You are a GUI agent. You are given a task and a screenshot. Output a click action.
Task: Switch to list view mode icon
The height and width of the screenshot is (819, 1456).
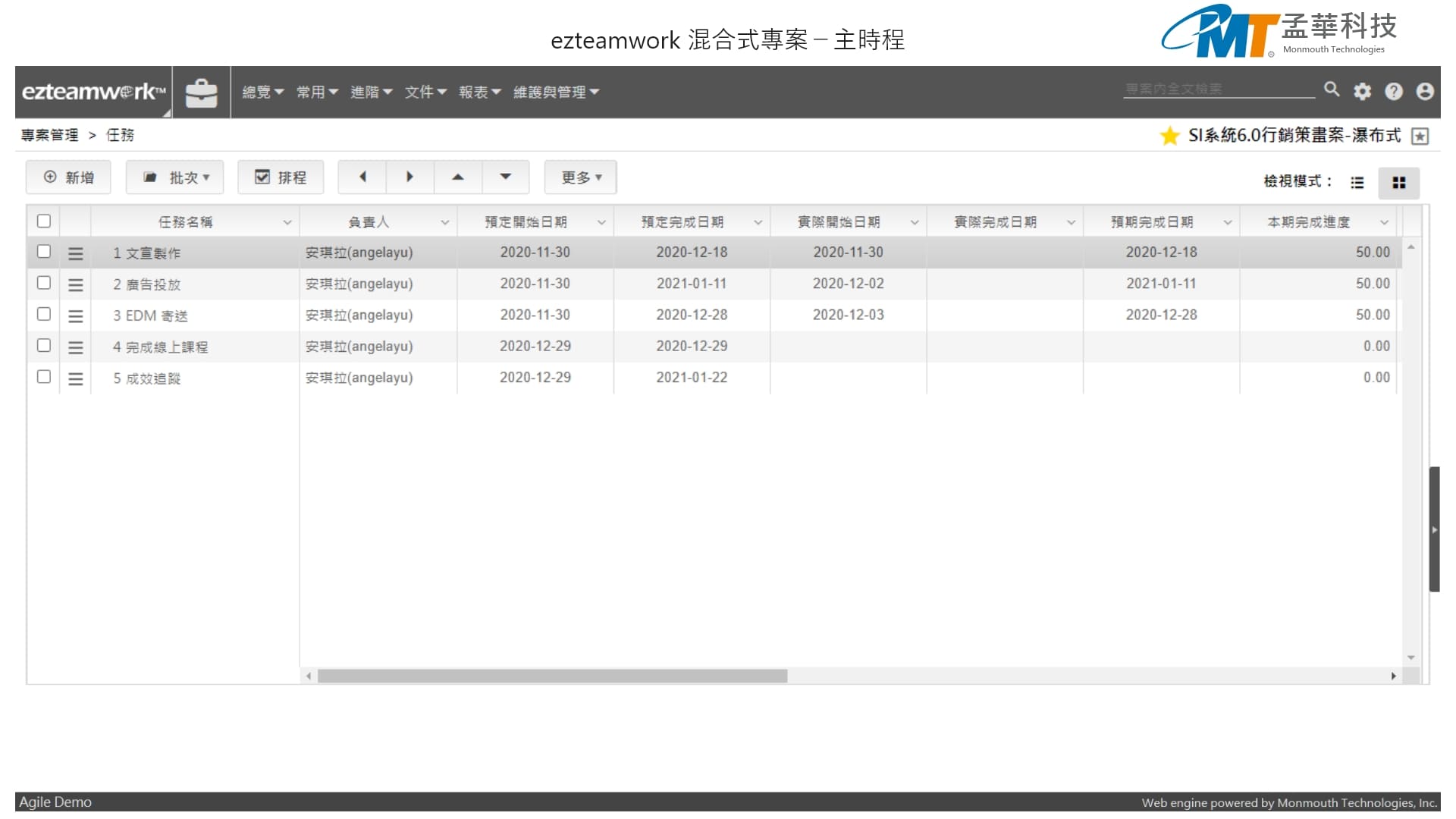pyautogui.click(x=1357, y=183)
